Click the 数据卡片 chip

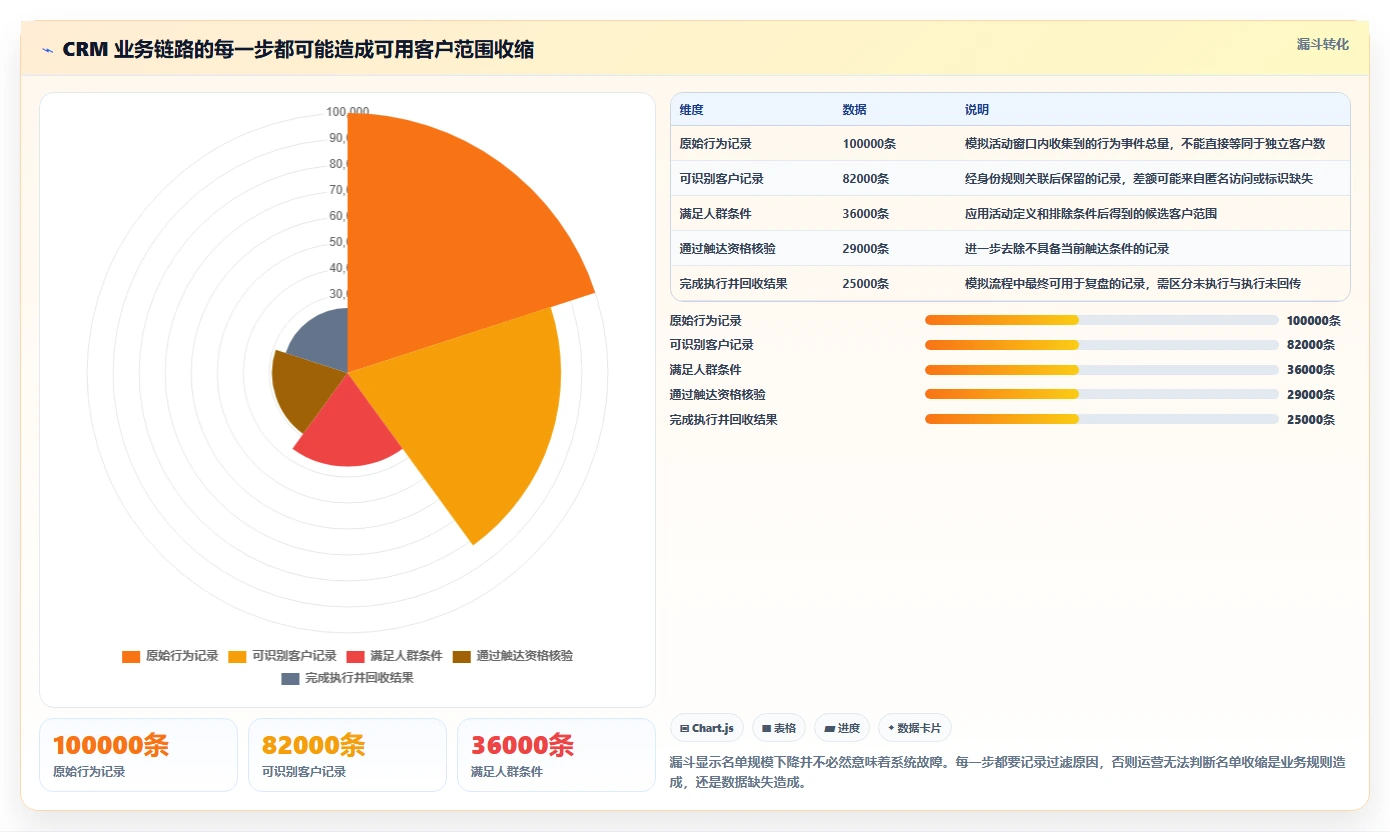pos(915,728)
